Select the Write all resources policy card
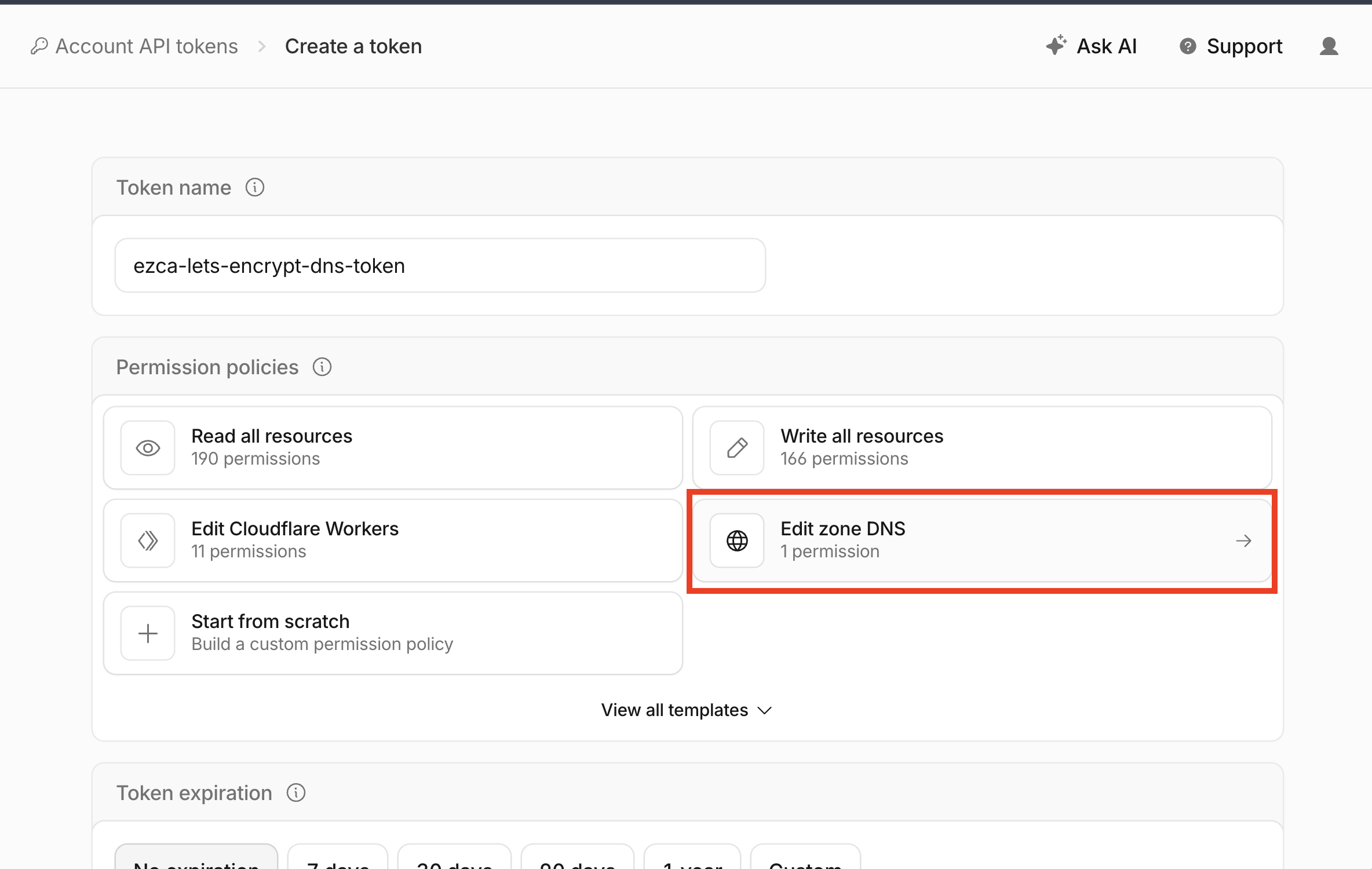 [982, 448]
